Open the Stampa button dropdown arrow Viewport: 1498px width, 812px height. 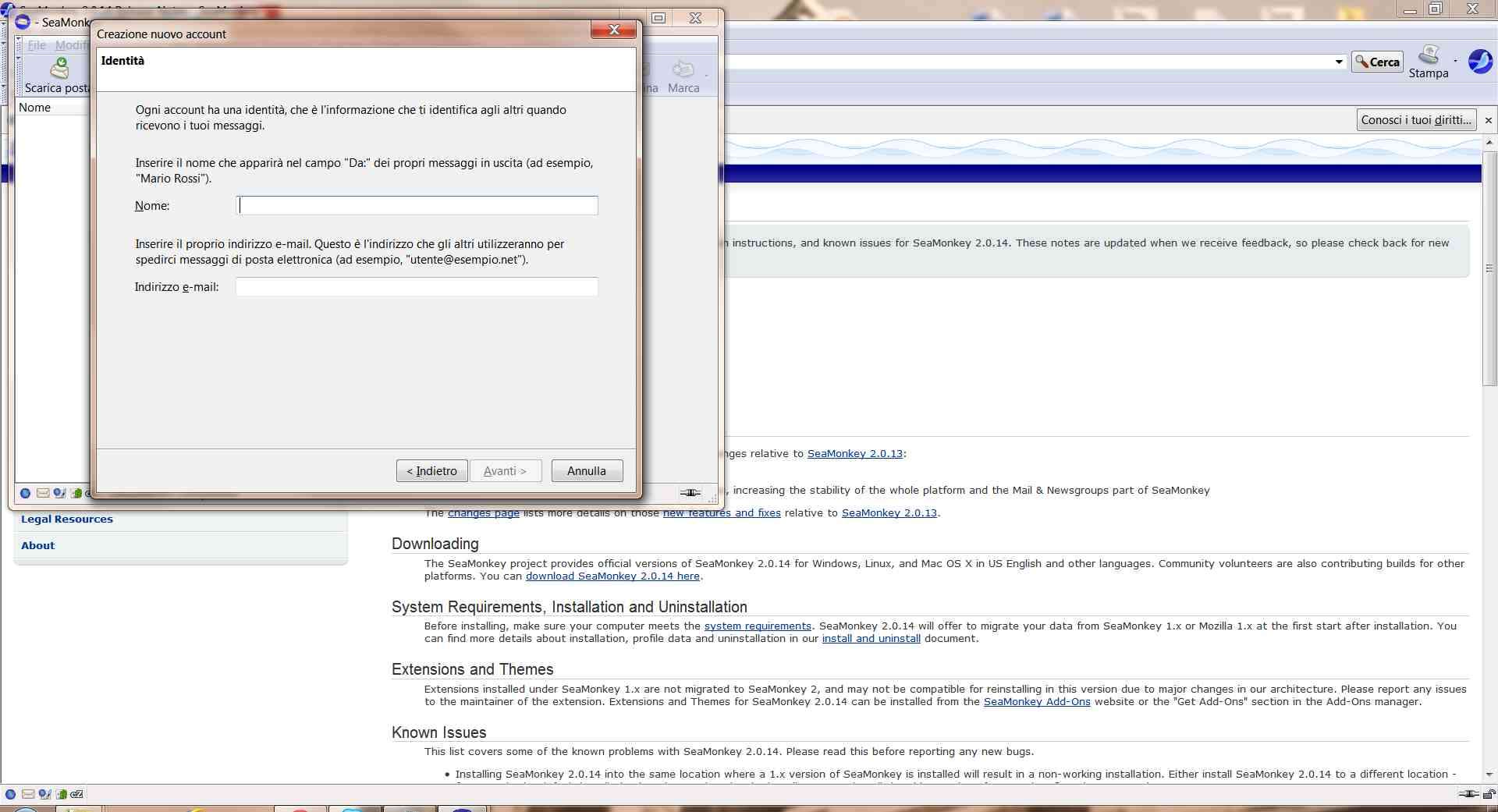(1455, 61)
